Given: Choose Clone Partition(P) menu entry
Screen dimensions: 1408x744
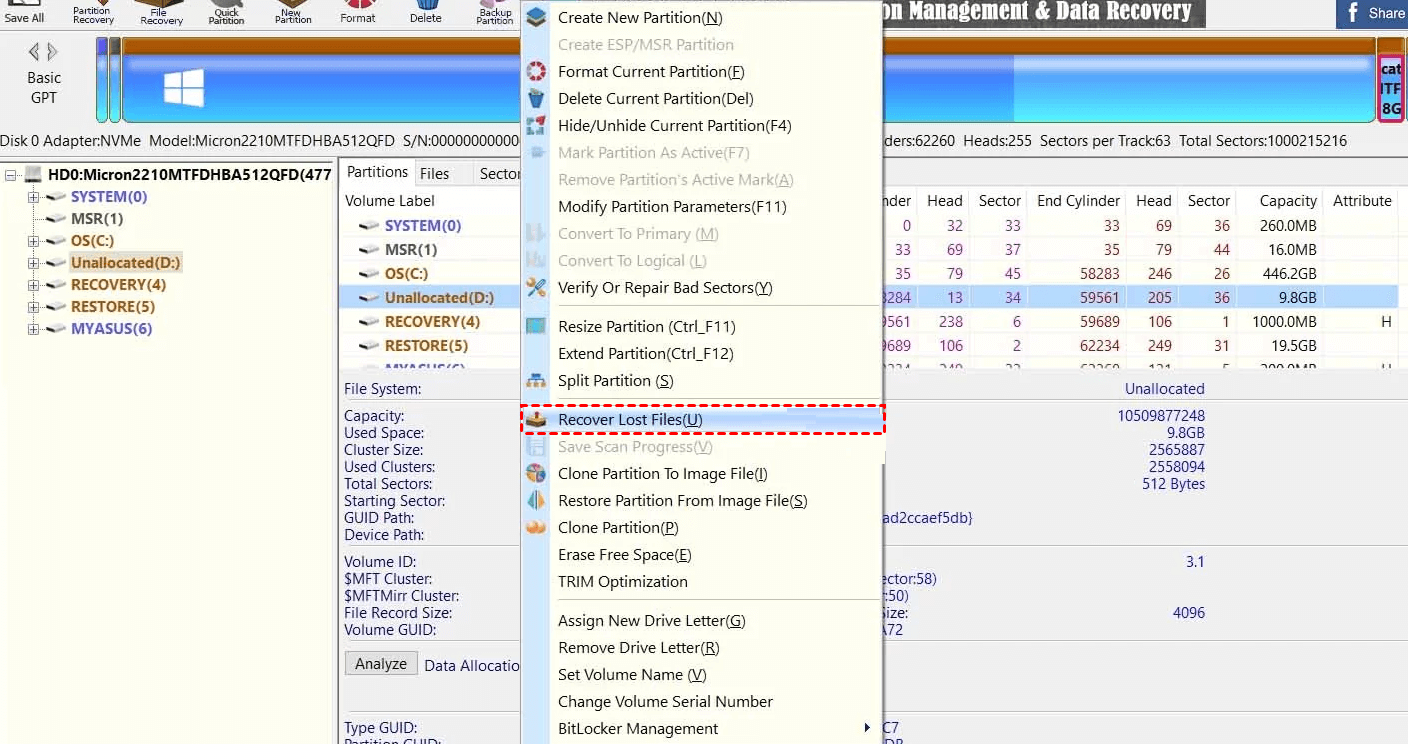Looking at the screenshot, I should (702, 528).
